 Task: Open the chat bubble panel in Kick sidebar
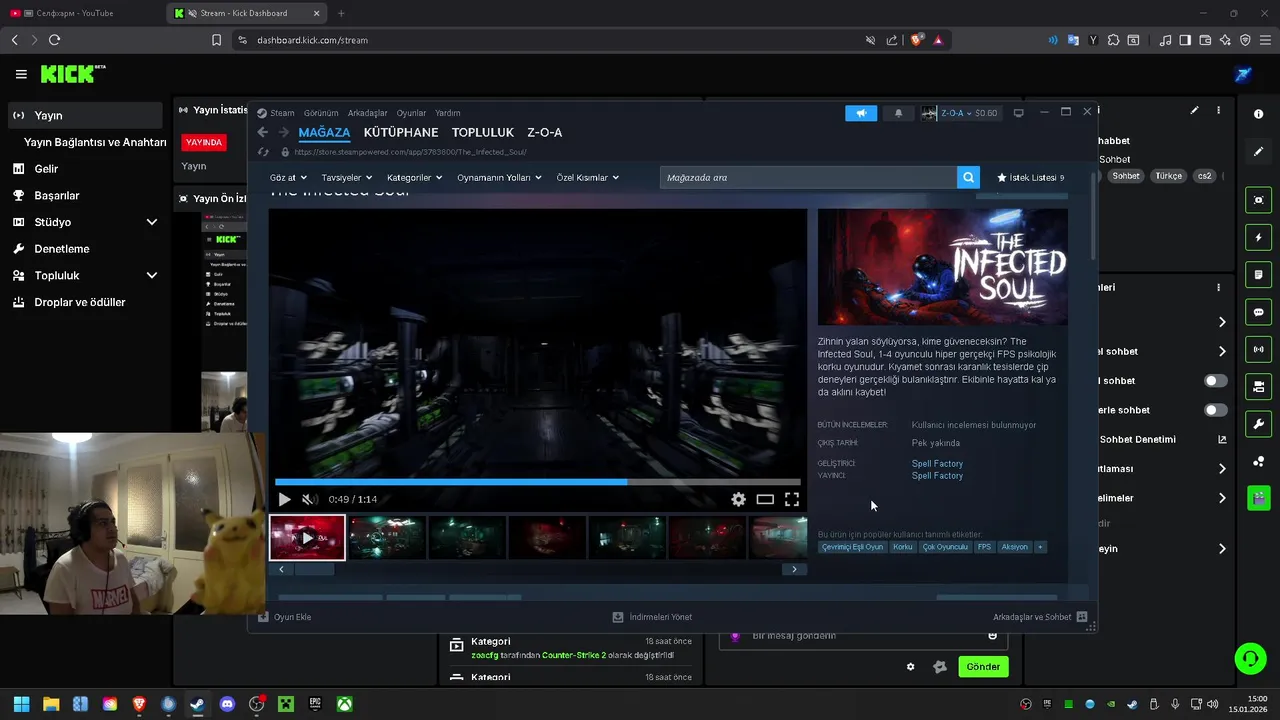(1258, 312)
